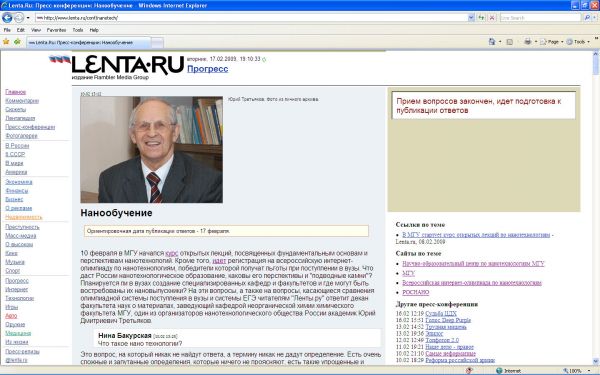Viewport: 600px width, 375px height.
Task: Open the Favorites menu
Action: (56, 30)
